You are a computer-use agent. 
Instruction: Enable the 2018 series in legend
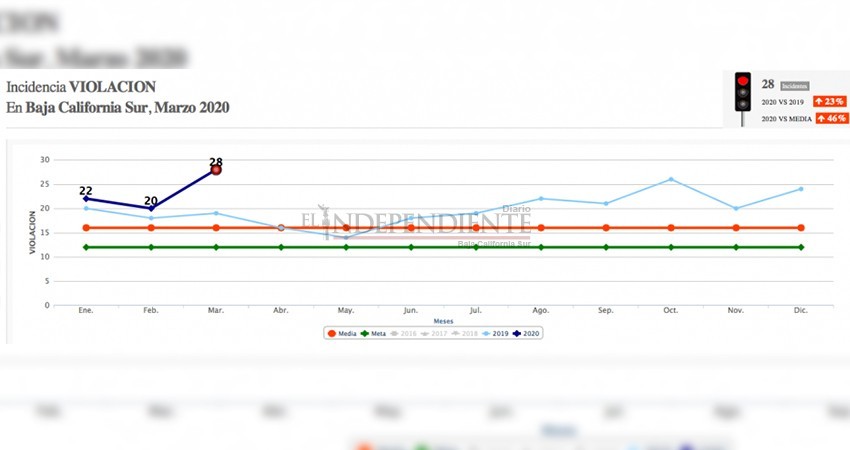[466, 333]
